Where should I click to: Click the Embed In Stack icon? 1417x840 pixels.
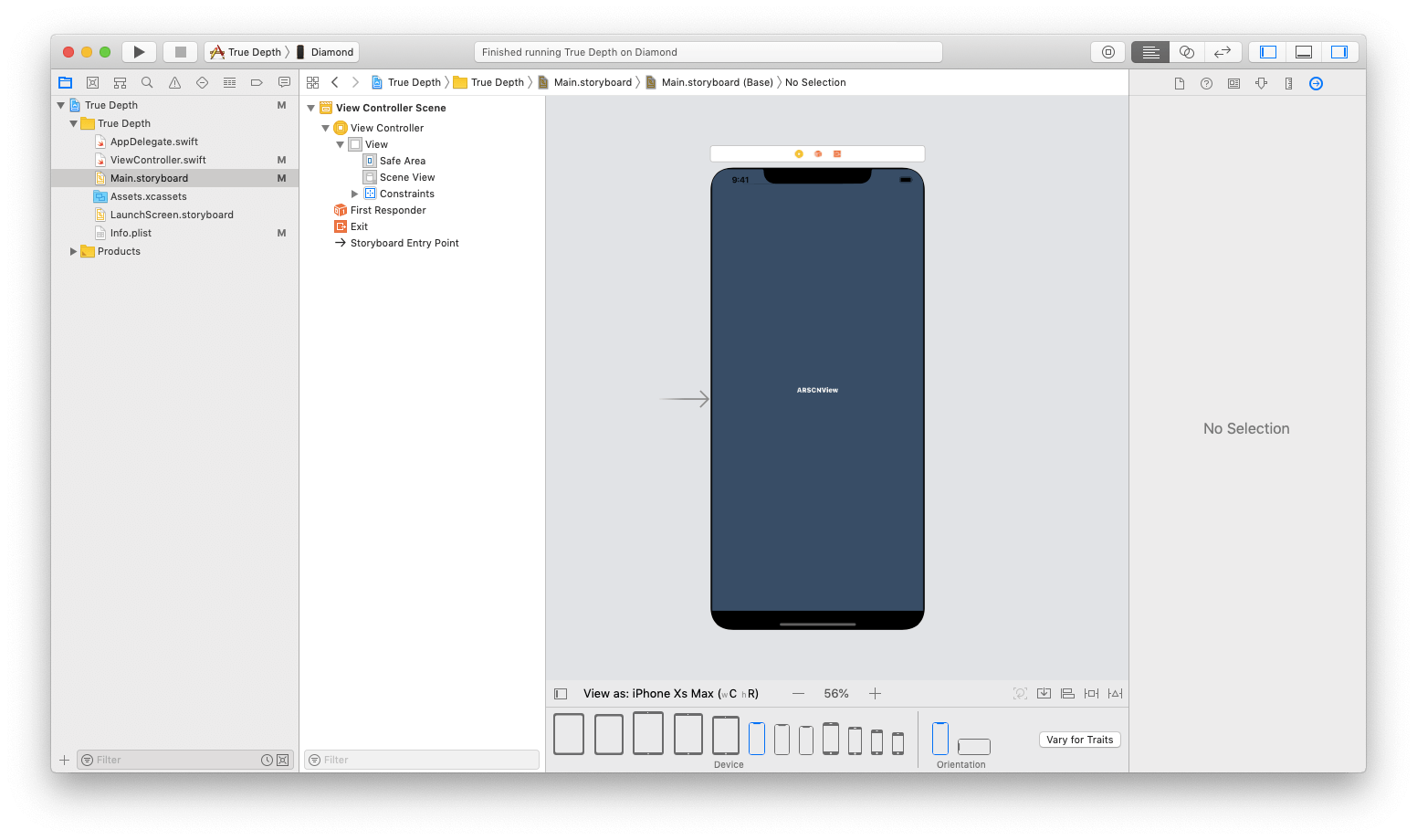click(1044, 693)
